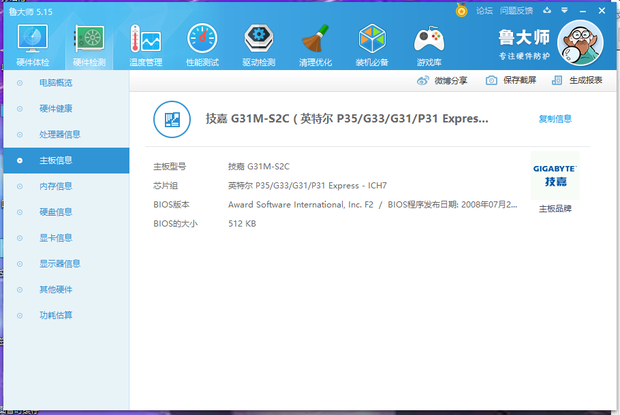Image resolution: width=620 pixels, height=415 pixels.
Task: Click the 鲁大师 mascot avatar
Action: click(x=580, y=43)
